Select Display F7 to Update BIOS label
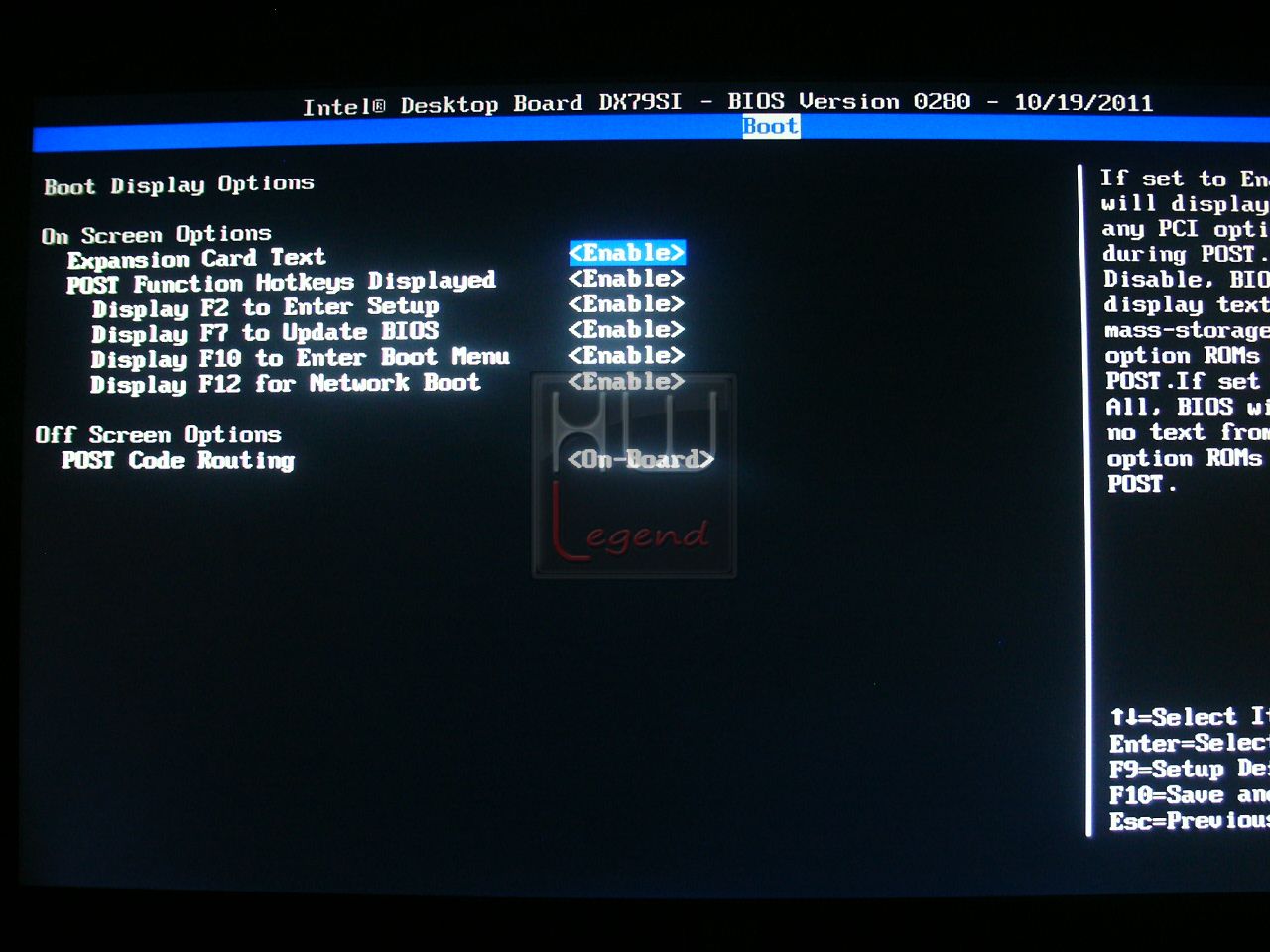1270x952 pixels. click(x=265, y=333)
